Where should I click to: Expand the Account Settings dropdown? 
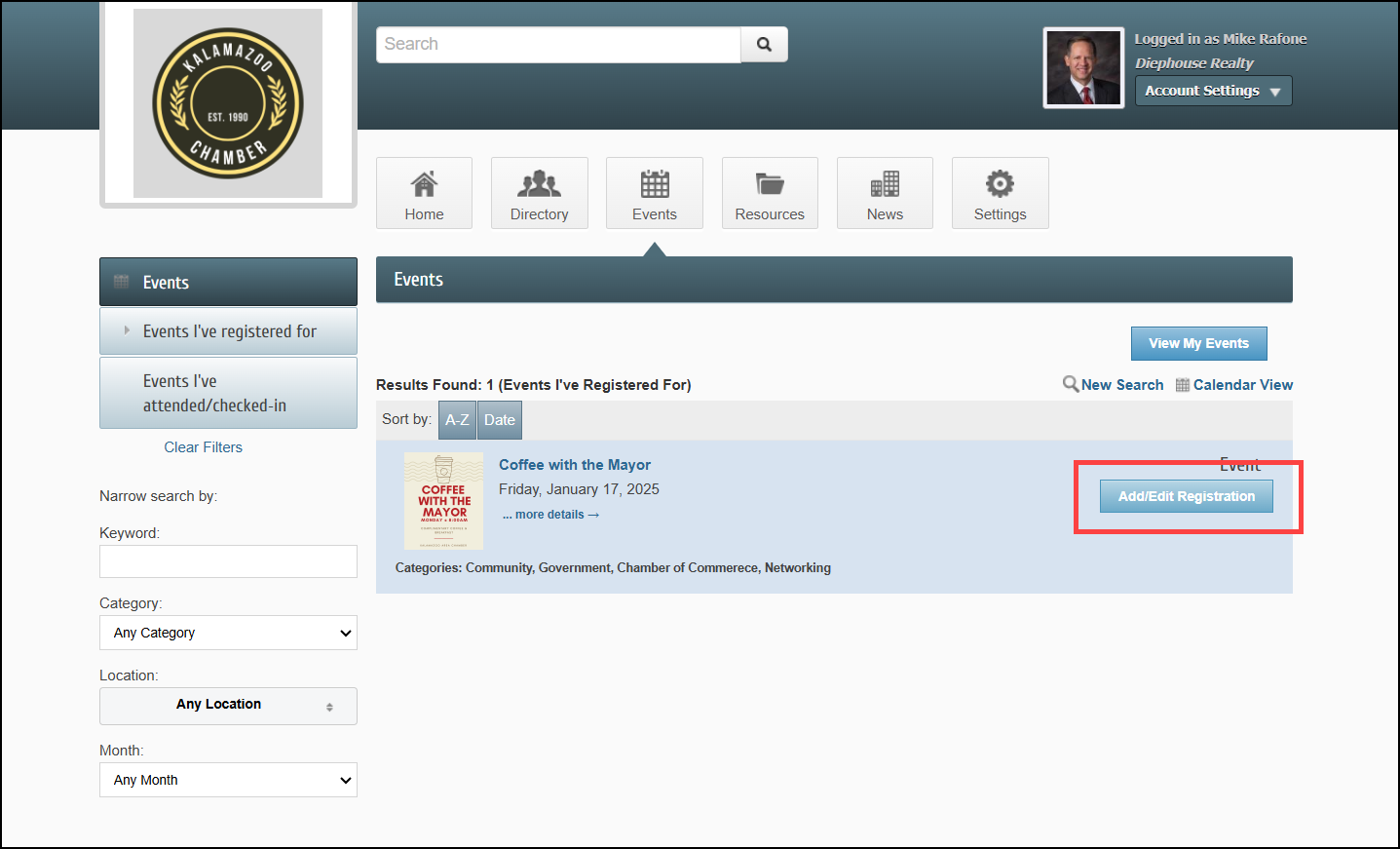(1213, 91)
